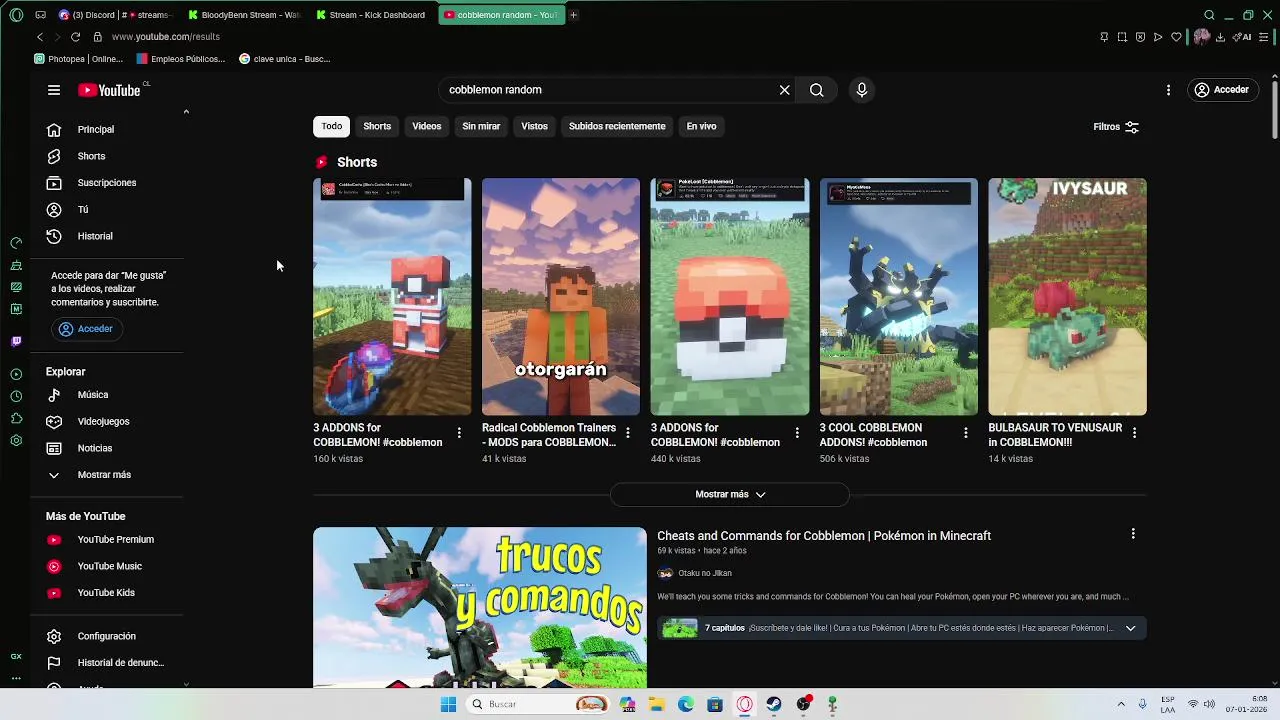Open Historial in the sidebar
Viewport: 1280px width, 720px height.
pos(95,236)
